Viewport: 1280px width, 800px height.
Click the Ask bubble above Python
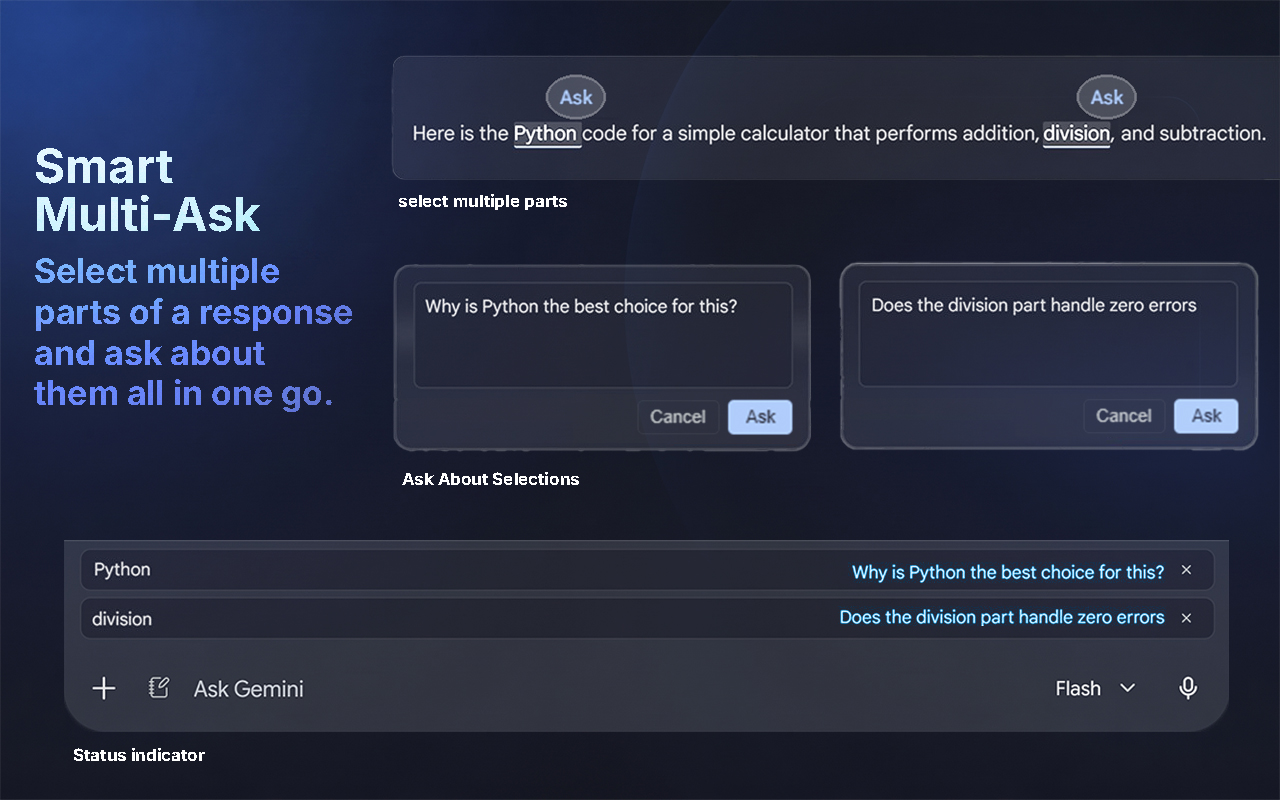point(576,97)
